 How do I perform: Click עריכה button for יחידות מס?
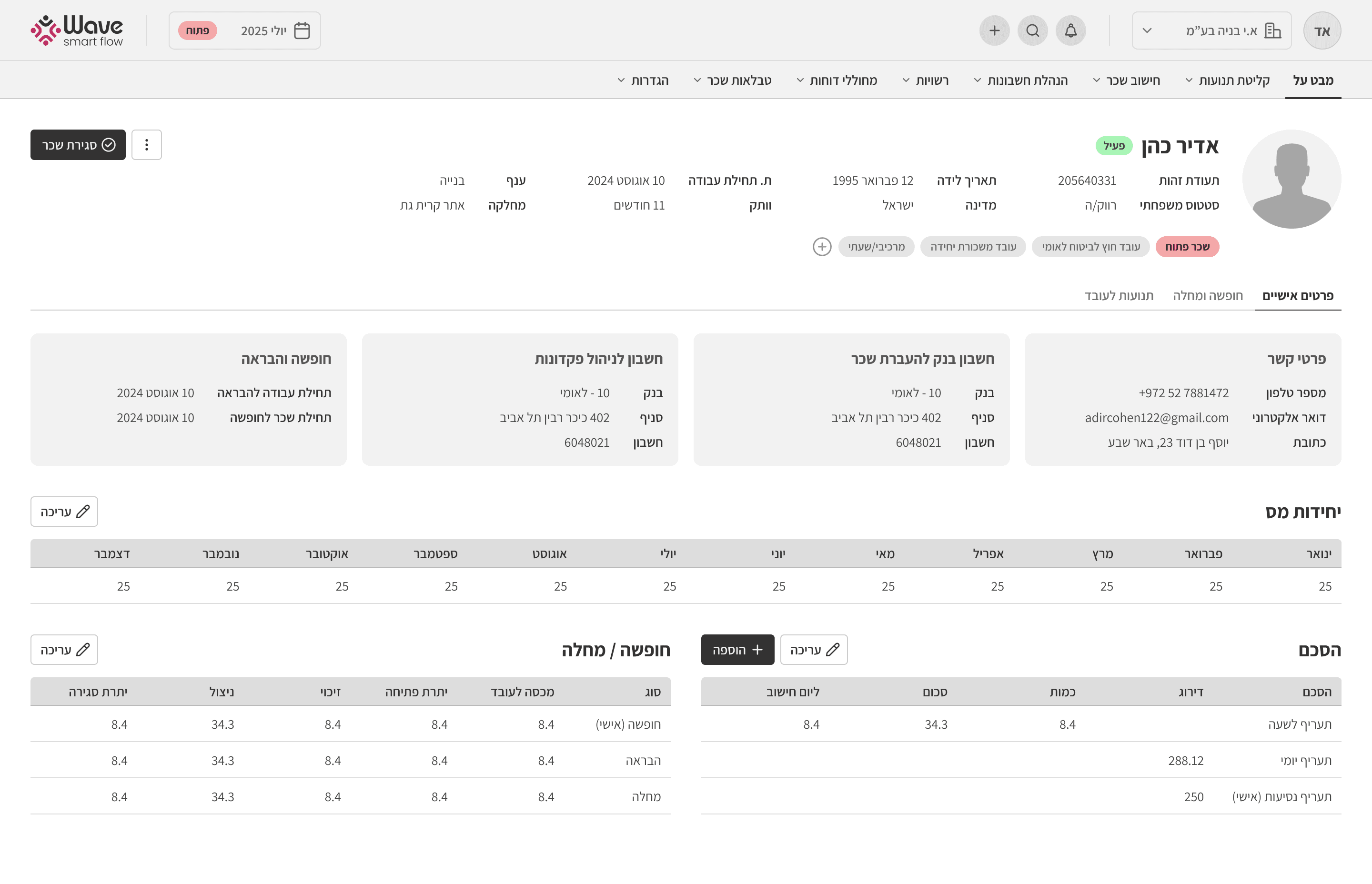tap(64, 512)
